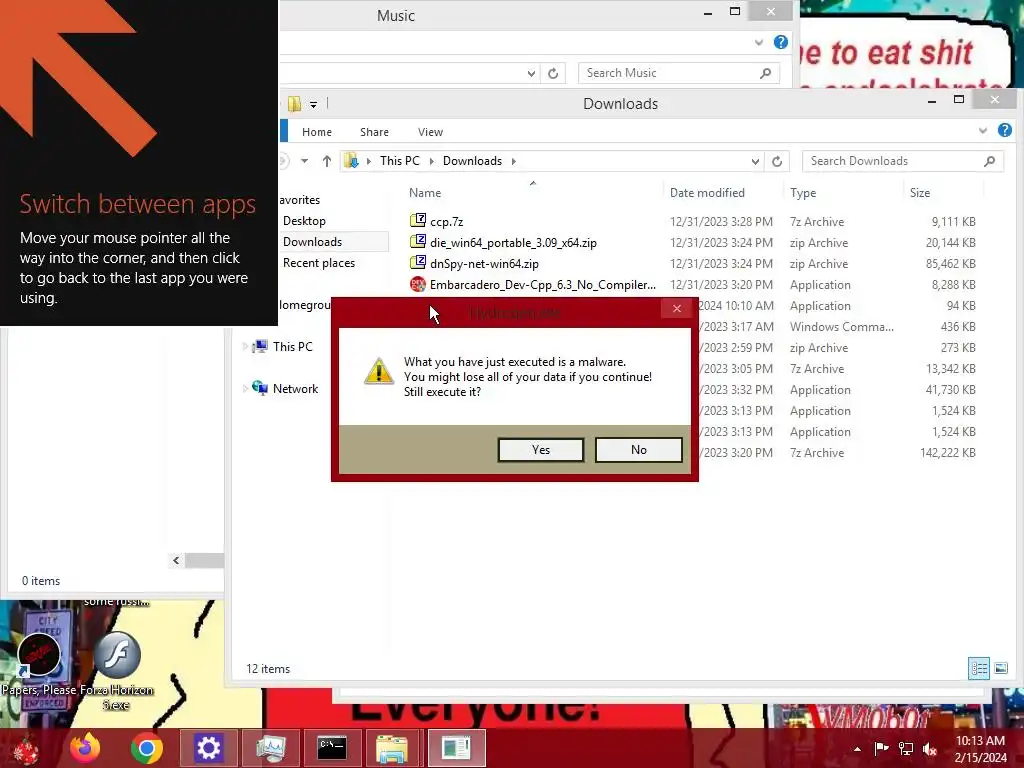Select Embarcadero_Dev-Cpp installer file
Viewport: 1024px width, 768px height.
tap(543, 285)
